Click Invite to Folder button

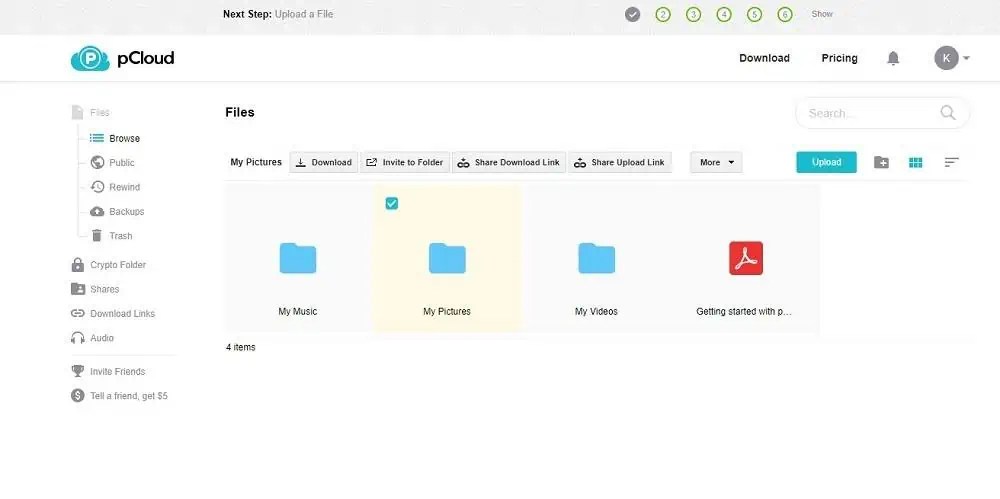pyautogui.click(x=405, y=162)
